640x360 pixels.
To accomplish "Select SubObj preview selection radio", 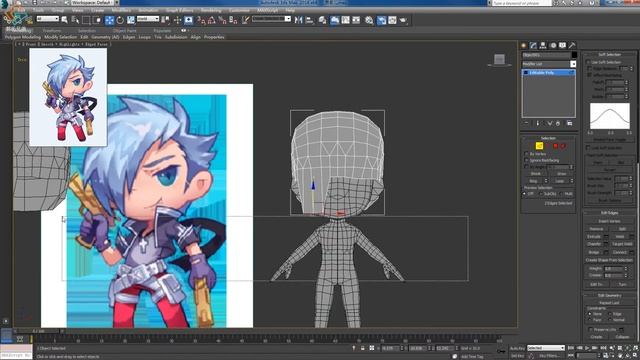I will coord(541,194).
